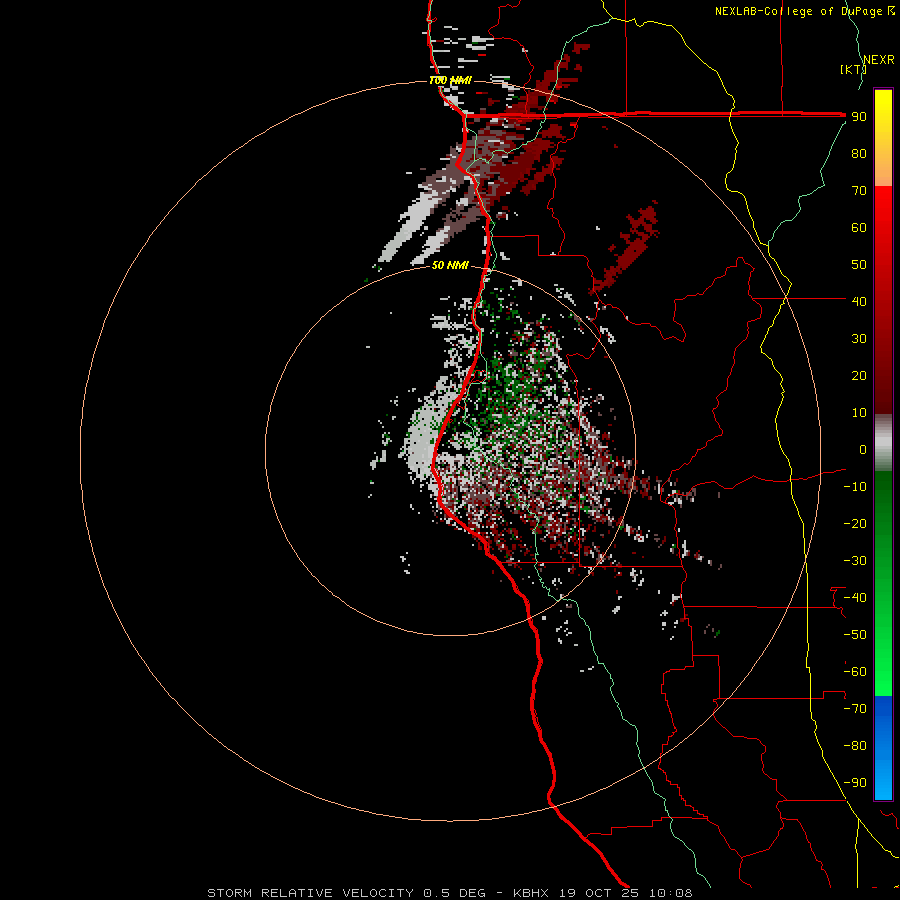Click the 50 value on the velocity scale
The width and height of the screenshot is (900, 900).
tap(859, 265)
